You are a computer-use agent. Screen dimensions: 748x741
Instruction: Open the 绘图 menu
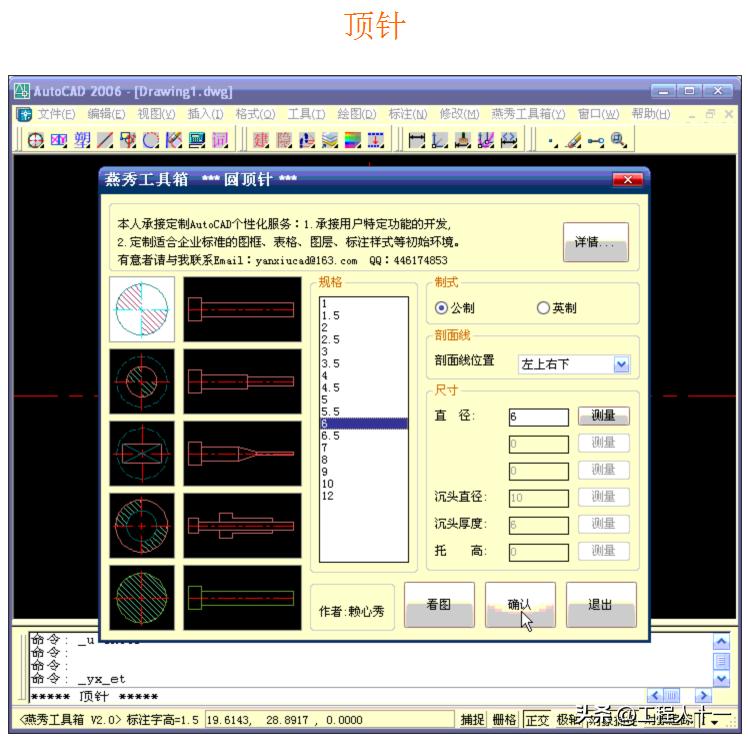click(356, 114)
